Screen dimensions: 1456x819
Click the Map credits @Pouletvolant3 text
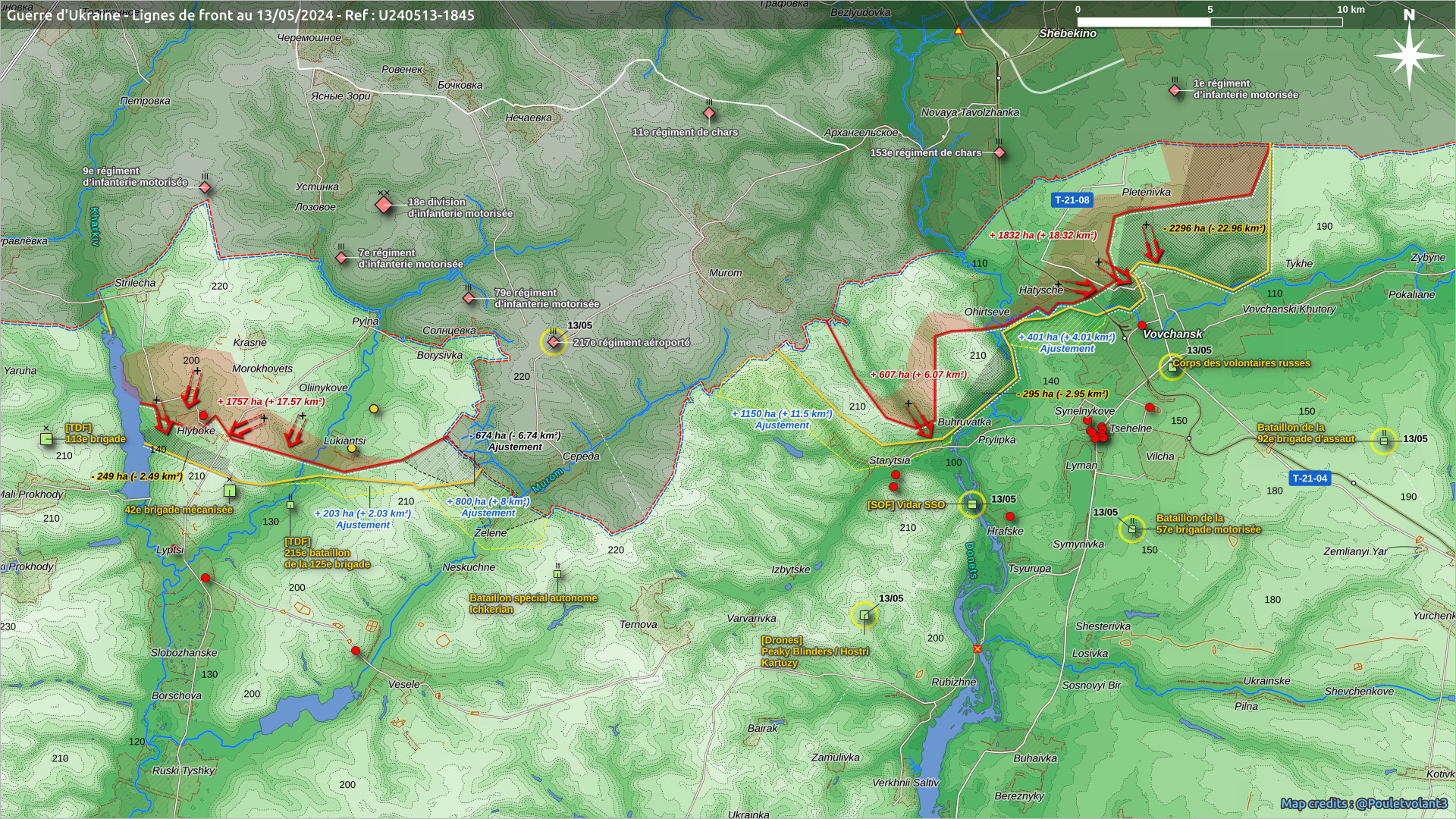1363,803
